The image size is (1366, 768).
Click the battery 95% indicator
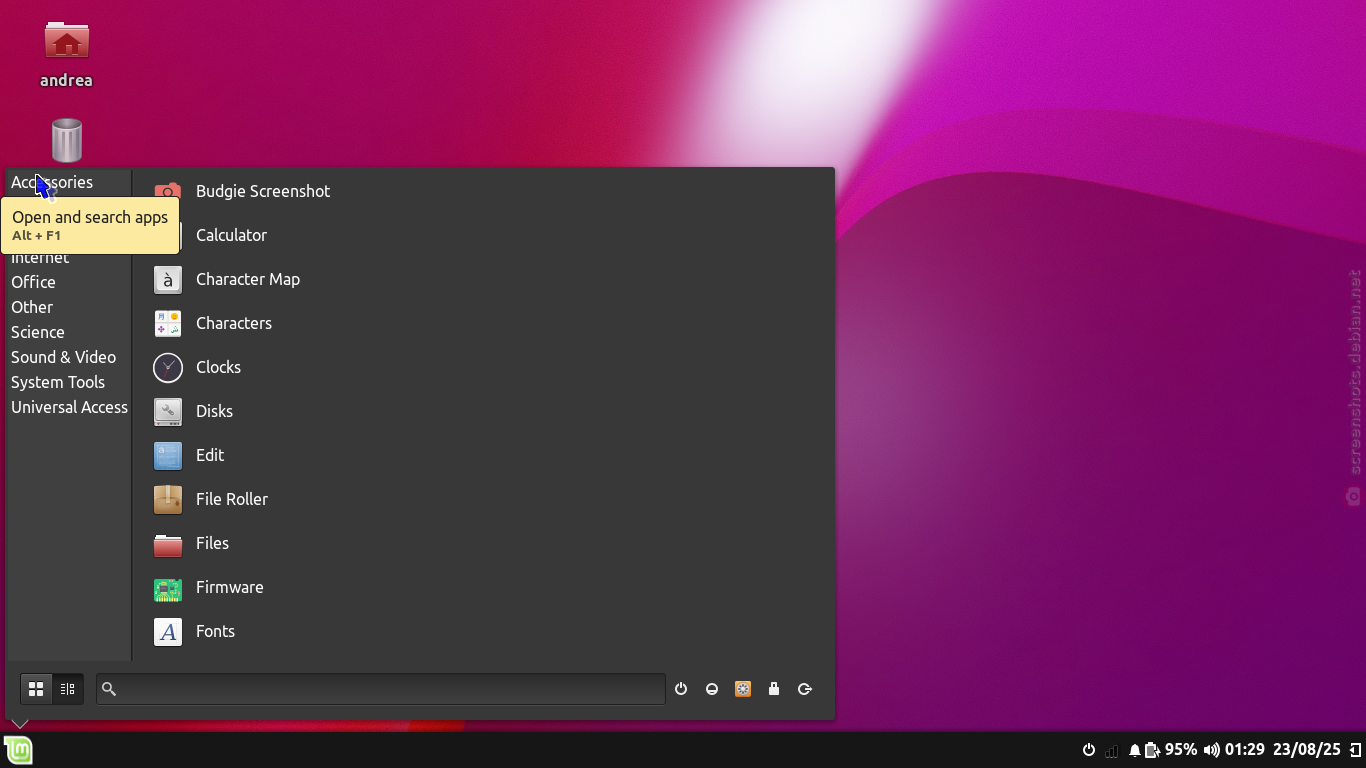pyautogui.click(x=1171, y=750)
